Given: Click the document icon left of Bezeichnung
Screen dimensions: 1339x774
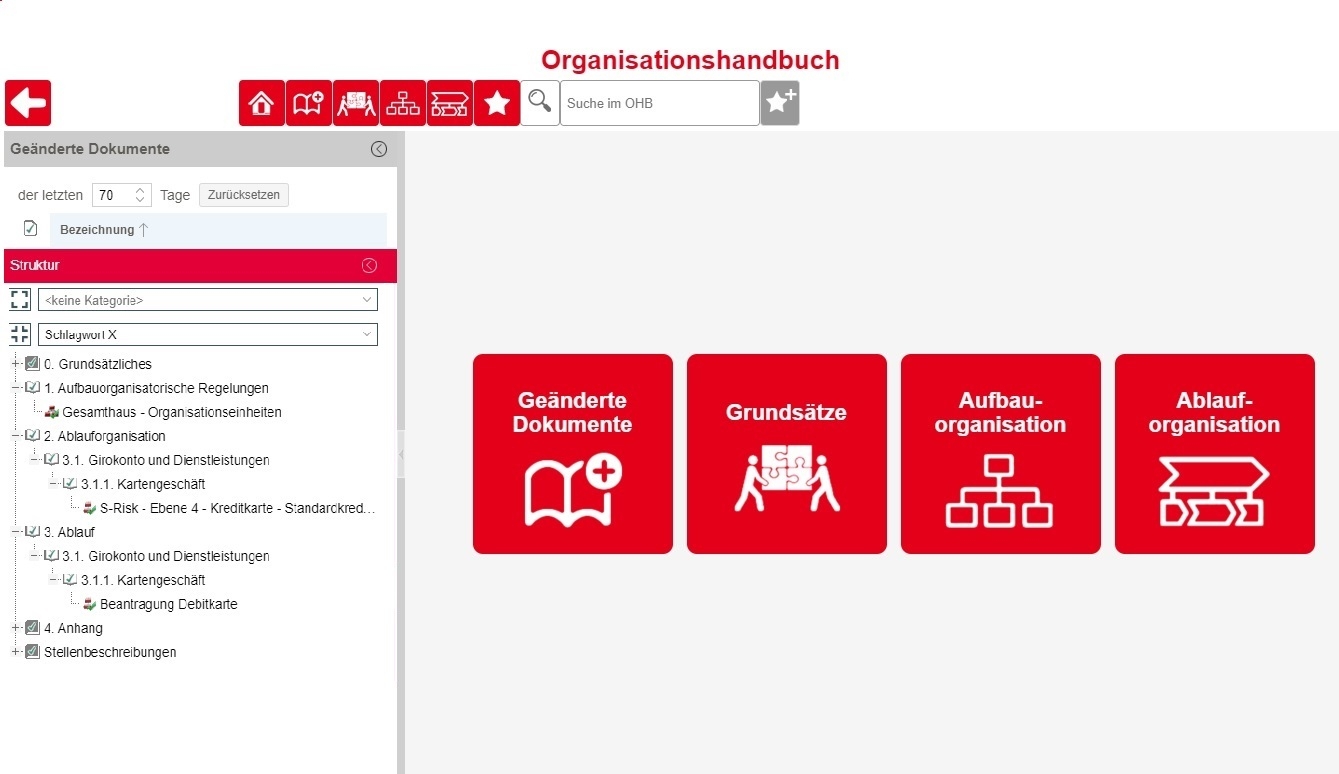Looking at the screenshot, I should point(30,229).
